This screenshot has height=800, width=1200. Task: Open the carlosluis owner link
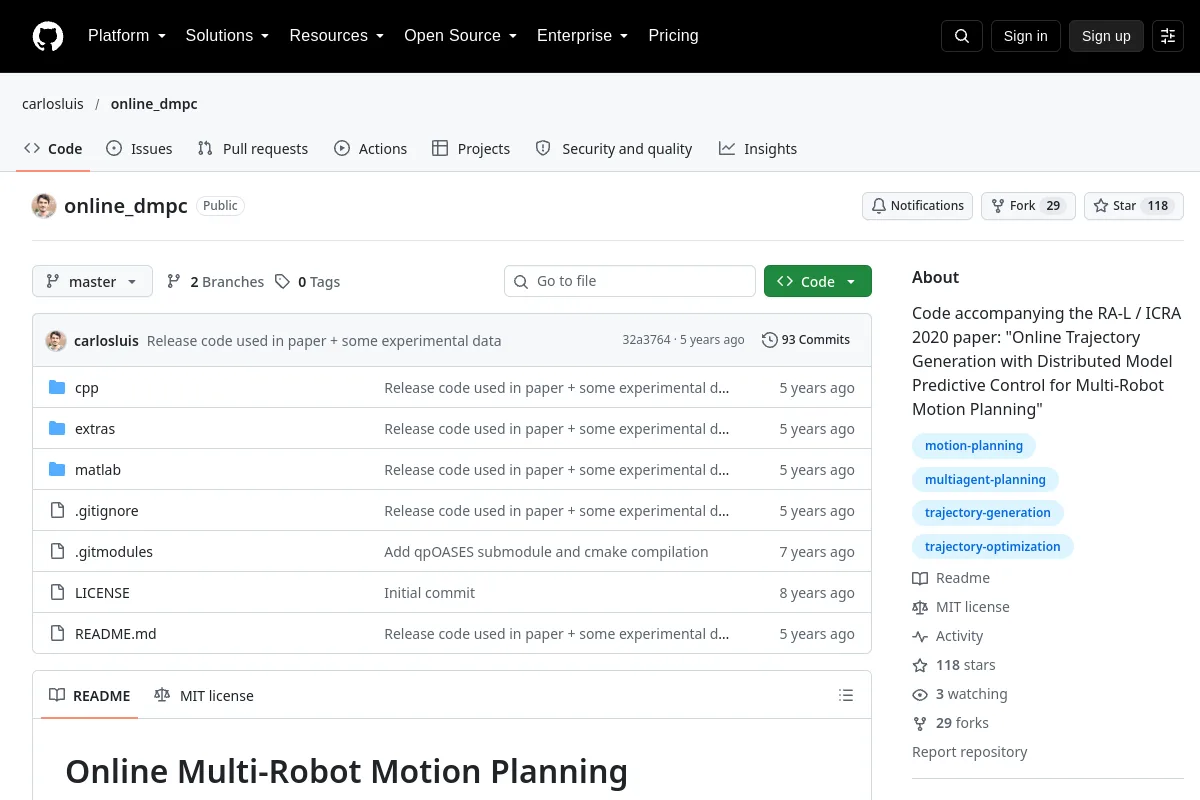point(54,104)
